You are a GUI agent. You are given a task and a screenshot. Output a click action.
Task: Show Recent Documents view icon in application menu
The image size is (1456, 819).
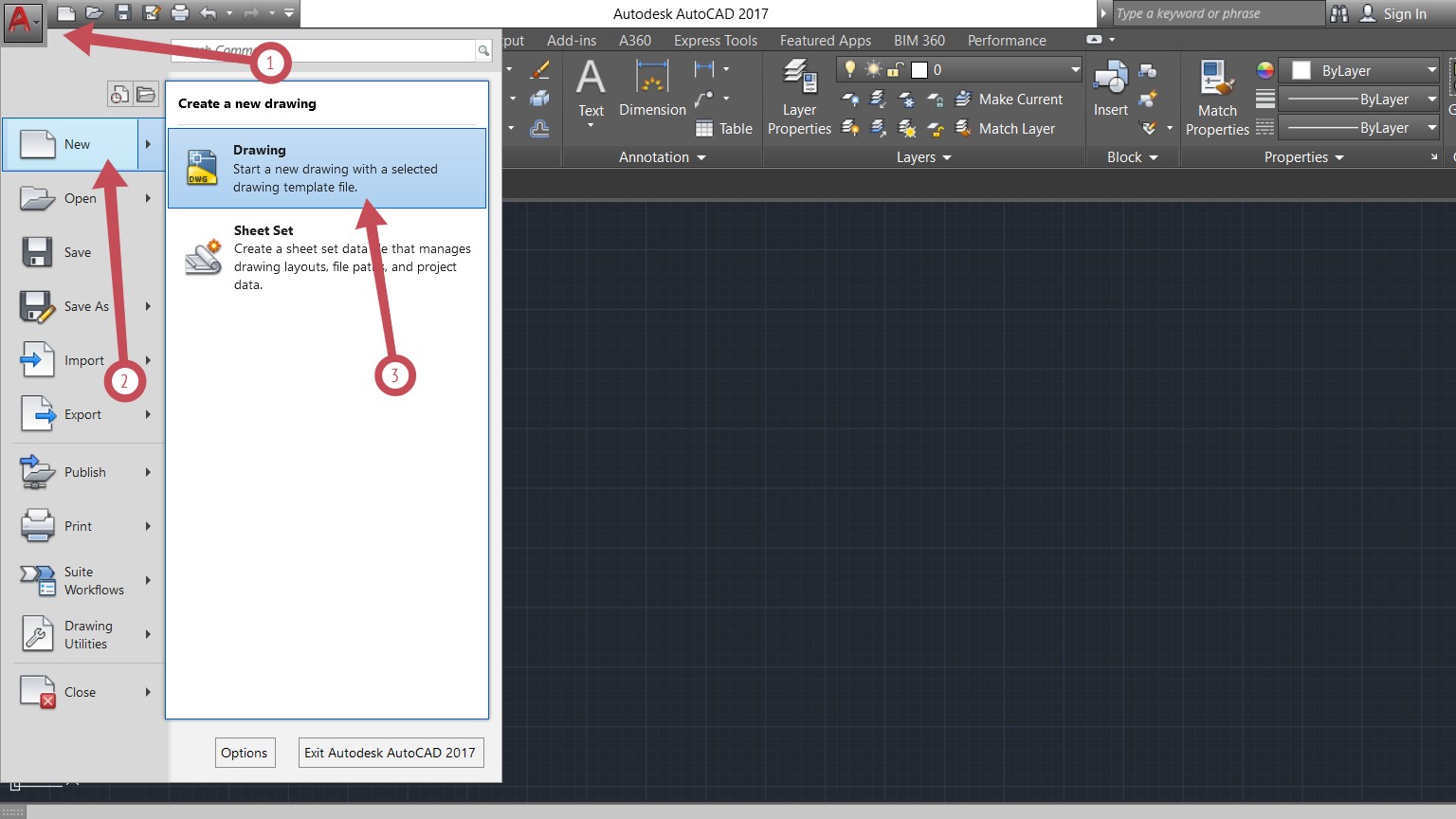click(x=119, y=94)
